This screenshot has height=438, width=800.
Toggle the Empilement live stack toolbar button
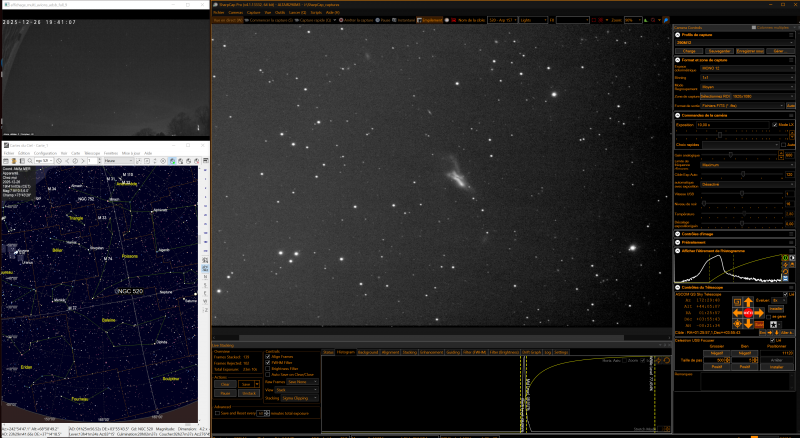pos(430,20)
